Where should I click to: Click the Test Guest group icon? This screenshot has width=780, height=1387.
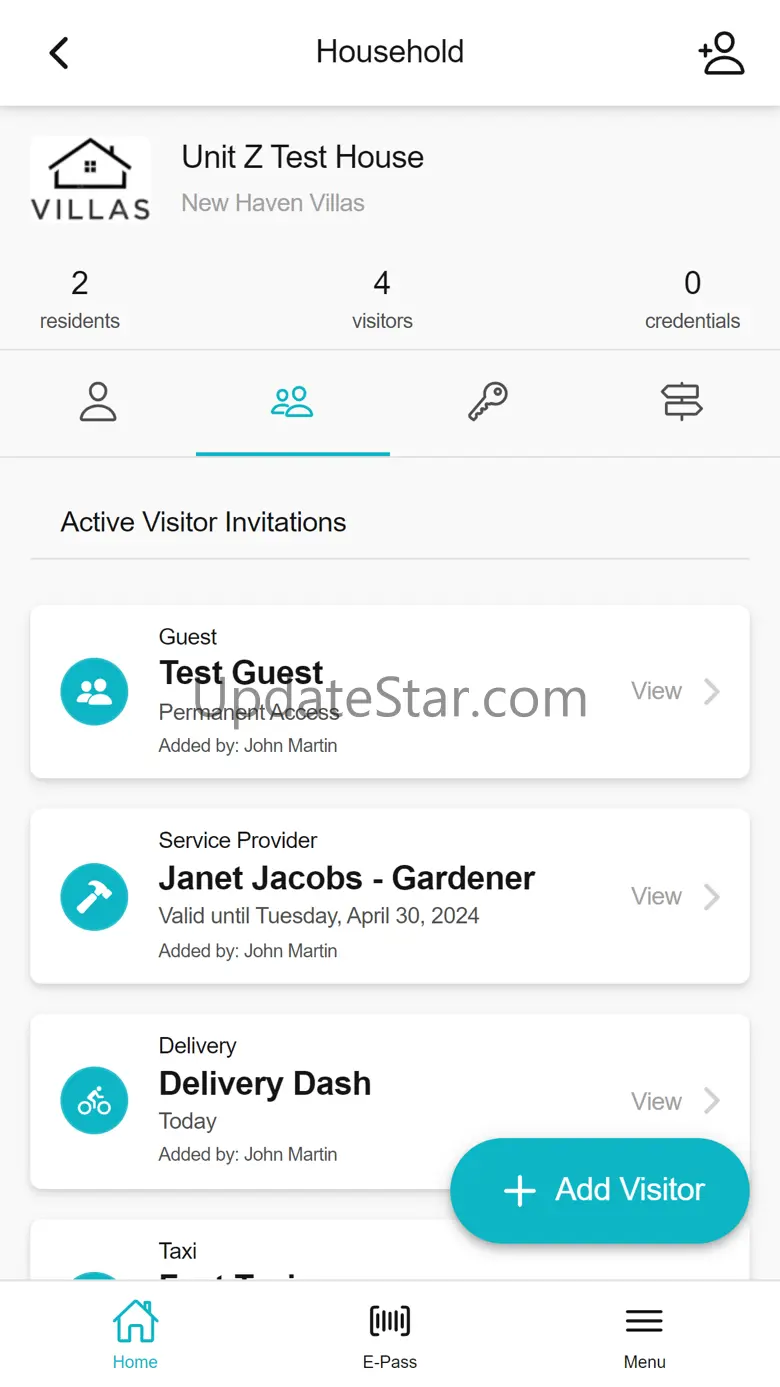[94, 691]
